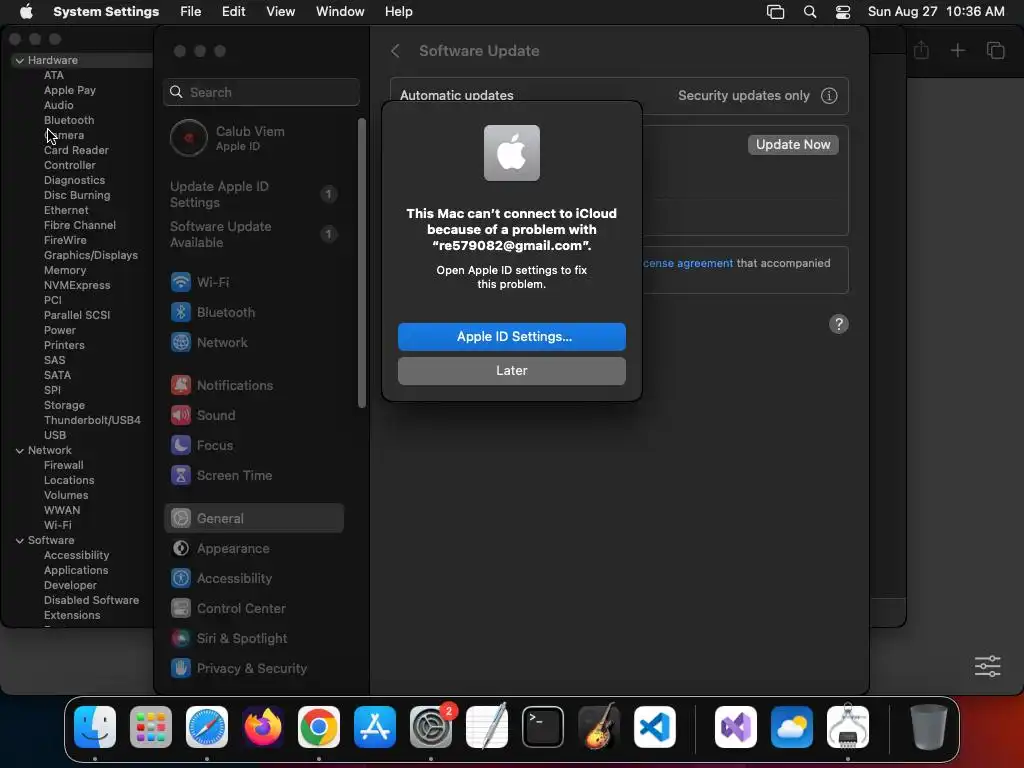Viewport: 1024px width, 768px height.
Task: Click the tab overview icon in background window
Action: 995,50
